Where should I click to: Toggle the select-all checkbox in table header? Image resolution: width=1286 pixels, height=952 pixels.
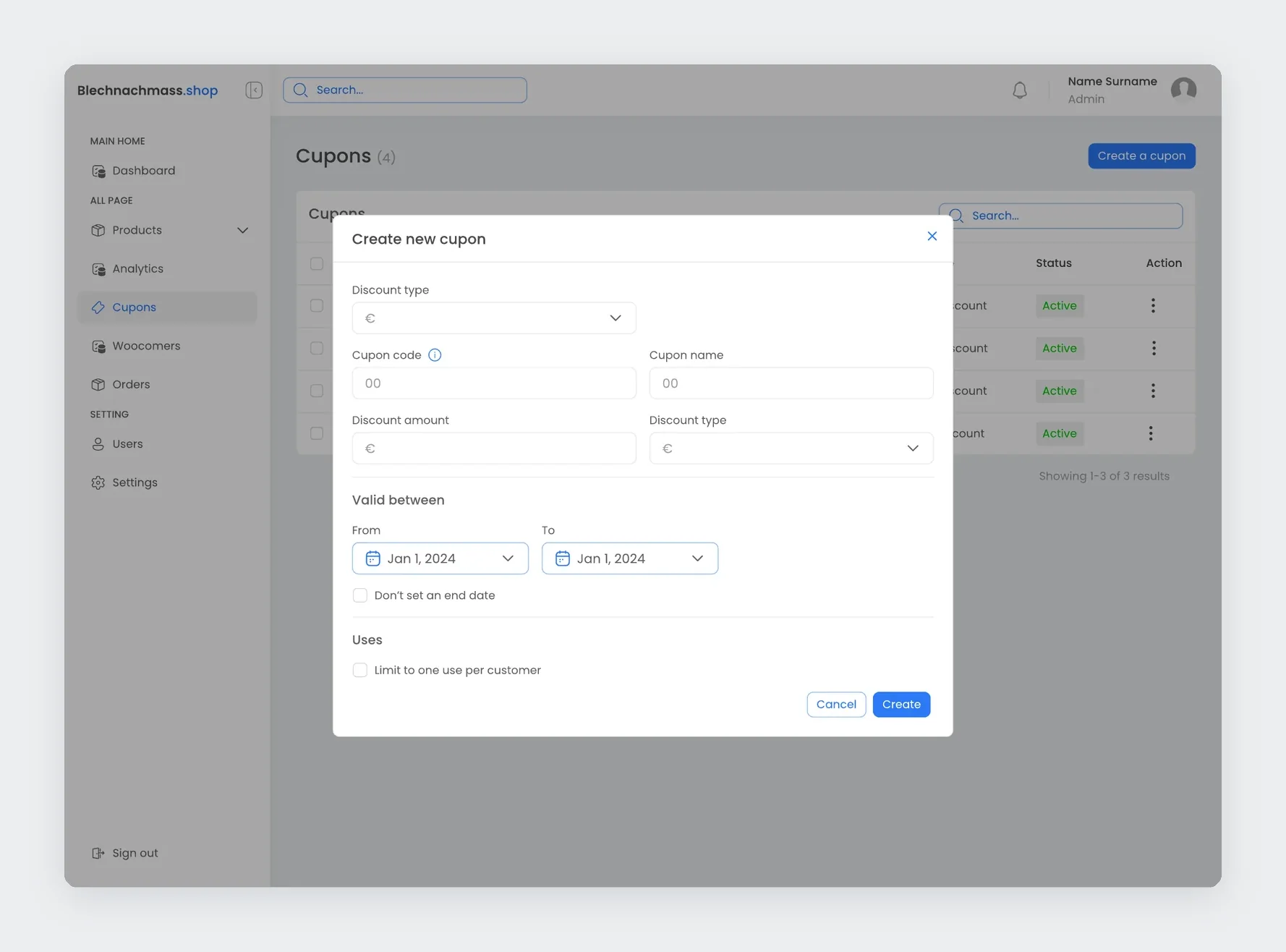(317, 263)
